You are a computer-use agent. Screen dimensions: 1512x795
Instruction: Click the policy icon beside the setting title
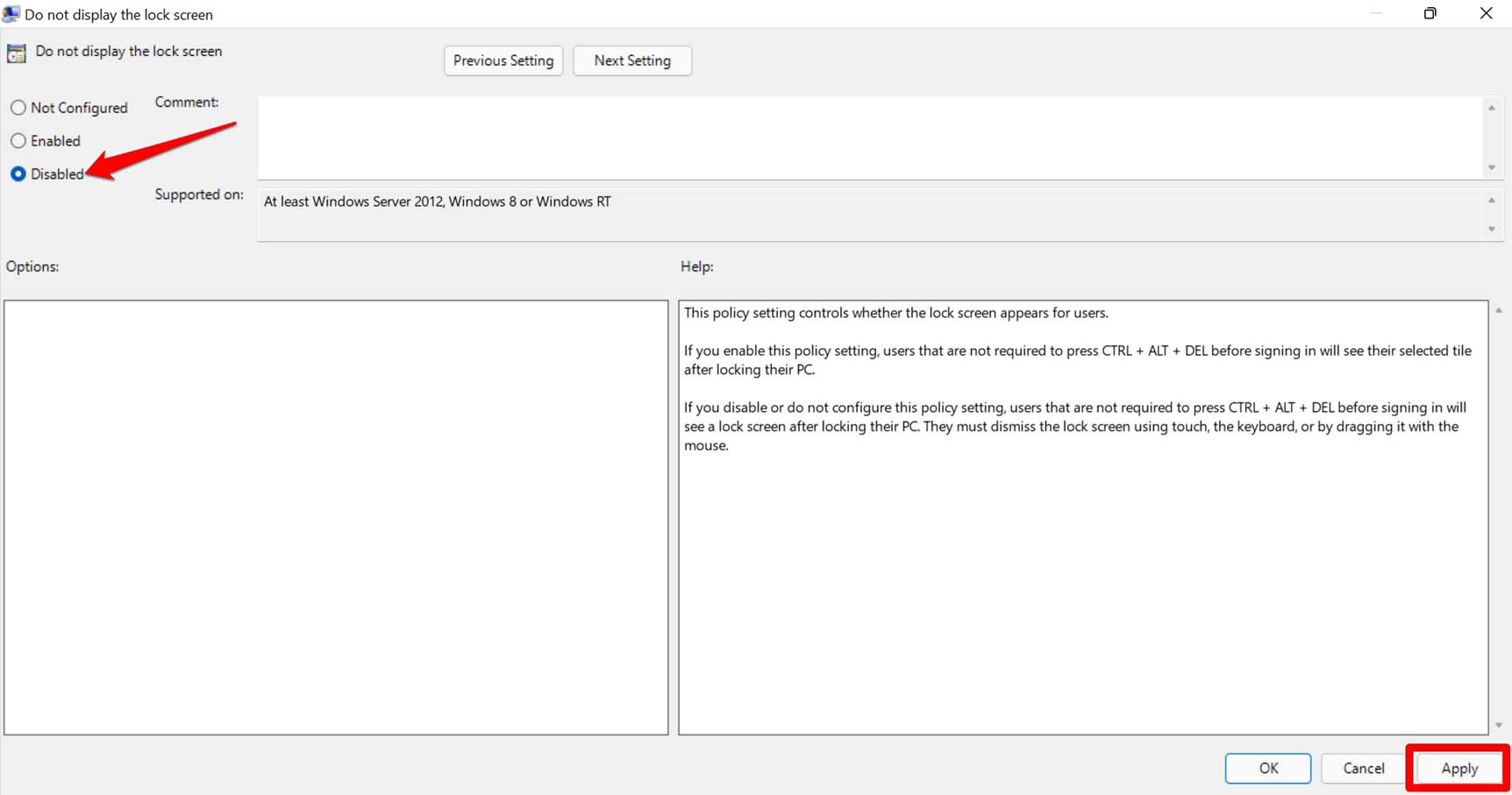tap(17, 53)
